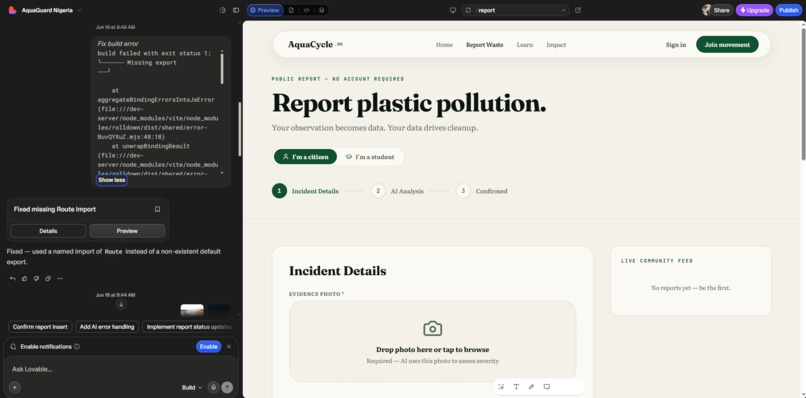Click the 'Jun 16 at 9:44 AM' timestamp

115,295
